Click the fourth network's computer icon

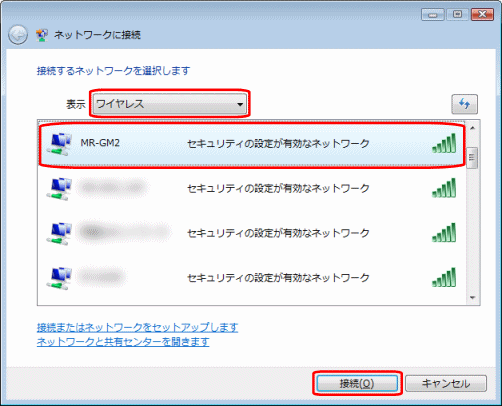click(x=59, y=278)
